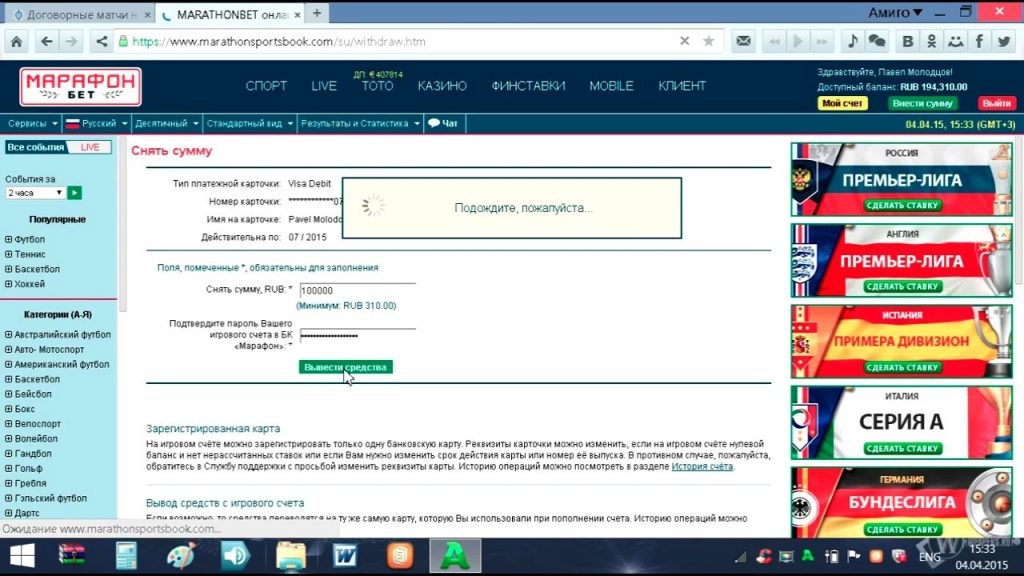Click the Вывести средства button
This screenshot has width=1024, height=576.
pyautogui.click(x=345, y=367)
